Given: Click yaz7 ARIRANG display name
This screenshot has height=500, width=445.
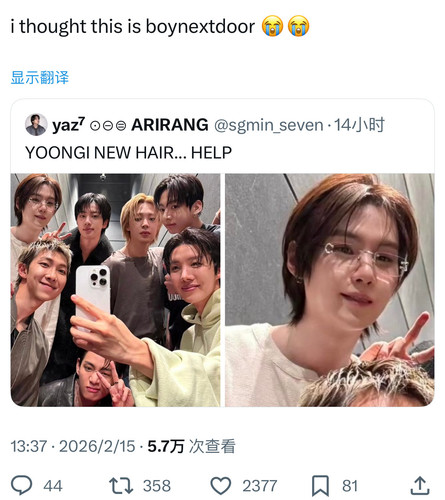Looking at the screenshot, I should [x=130, y=125].
